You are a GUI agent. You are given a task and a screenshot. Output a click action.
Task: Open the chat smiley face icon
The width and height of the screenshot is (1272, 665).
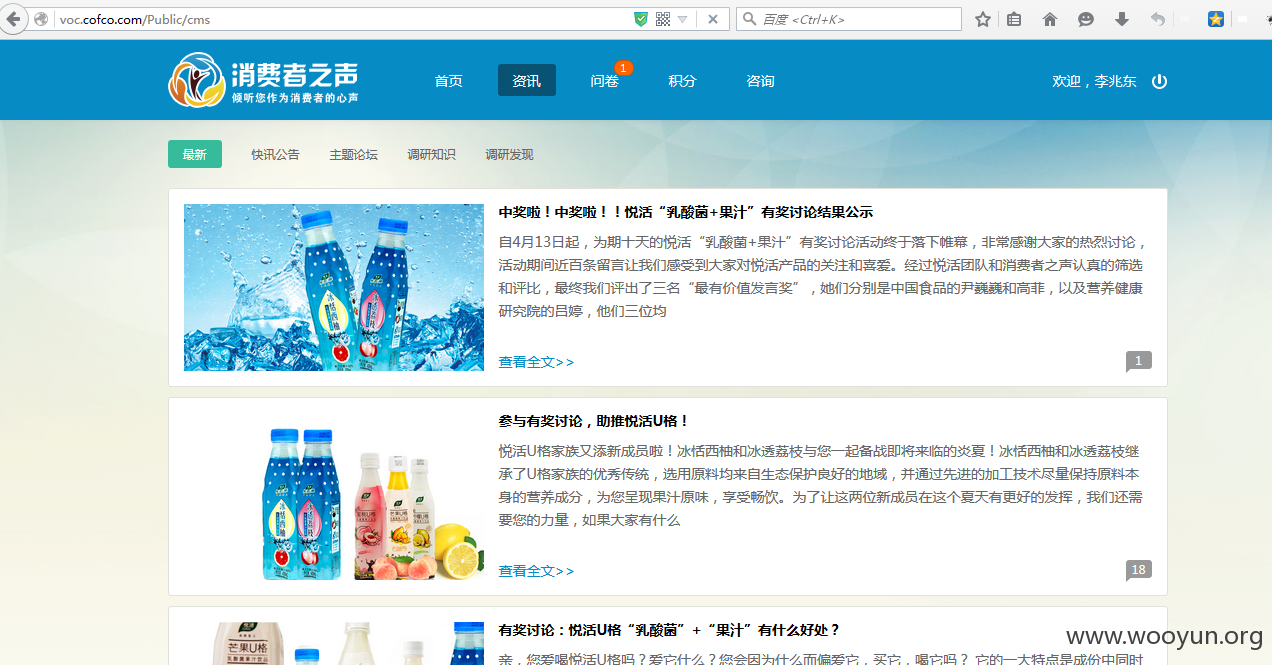tap(1086, 19)
